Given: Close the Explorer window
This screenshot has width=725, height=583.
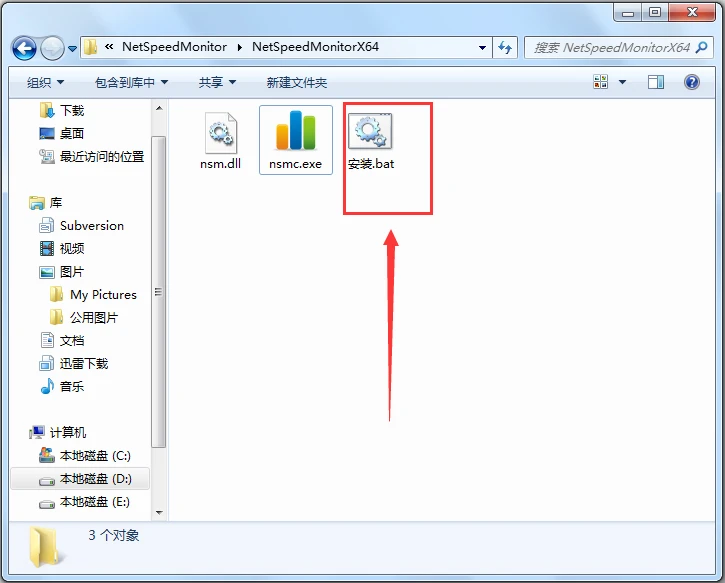Looking at the screenshot, I should [x=692, y=12].
